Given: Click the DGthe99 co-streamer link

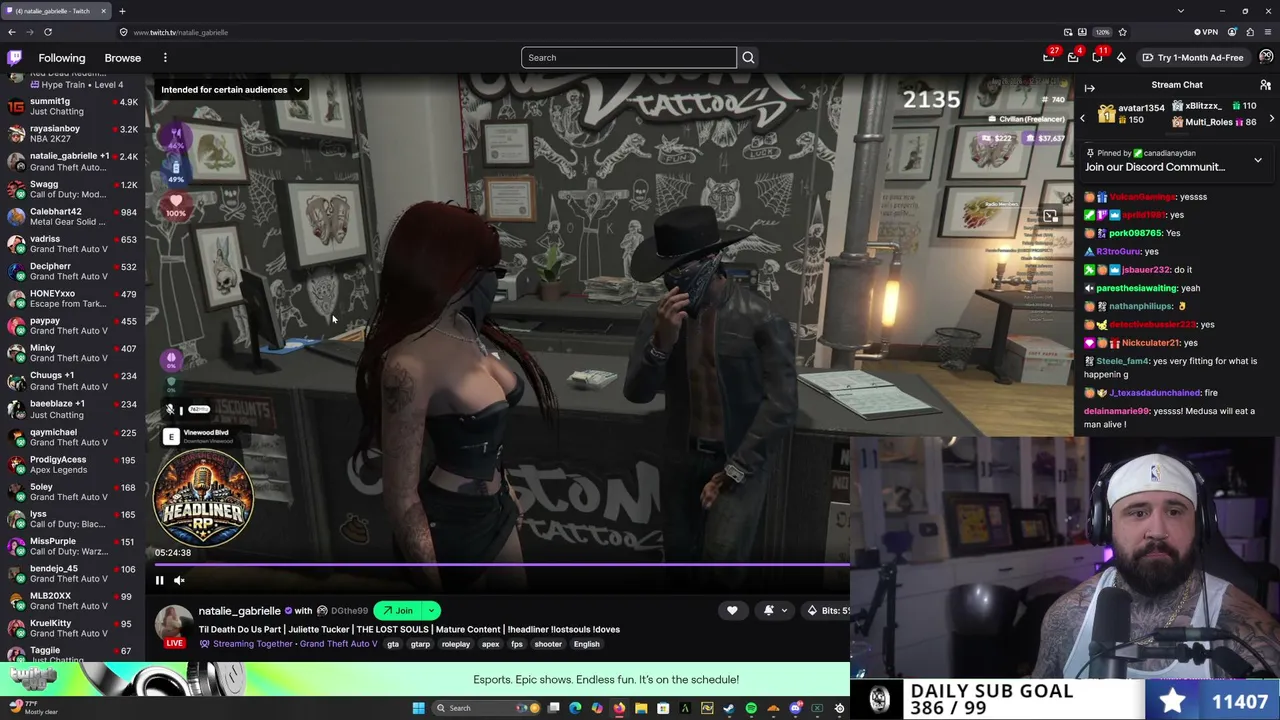Looking at the screenshot, I should click(x=349, y=611).
